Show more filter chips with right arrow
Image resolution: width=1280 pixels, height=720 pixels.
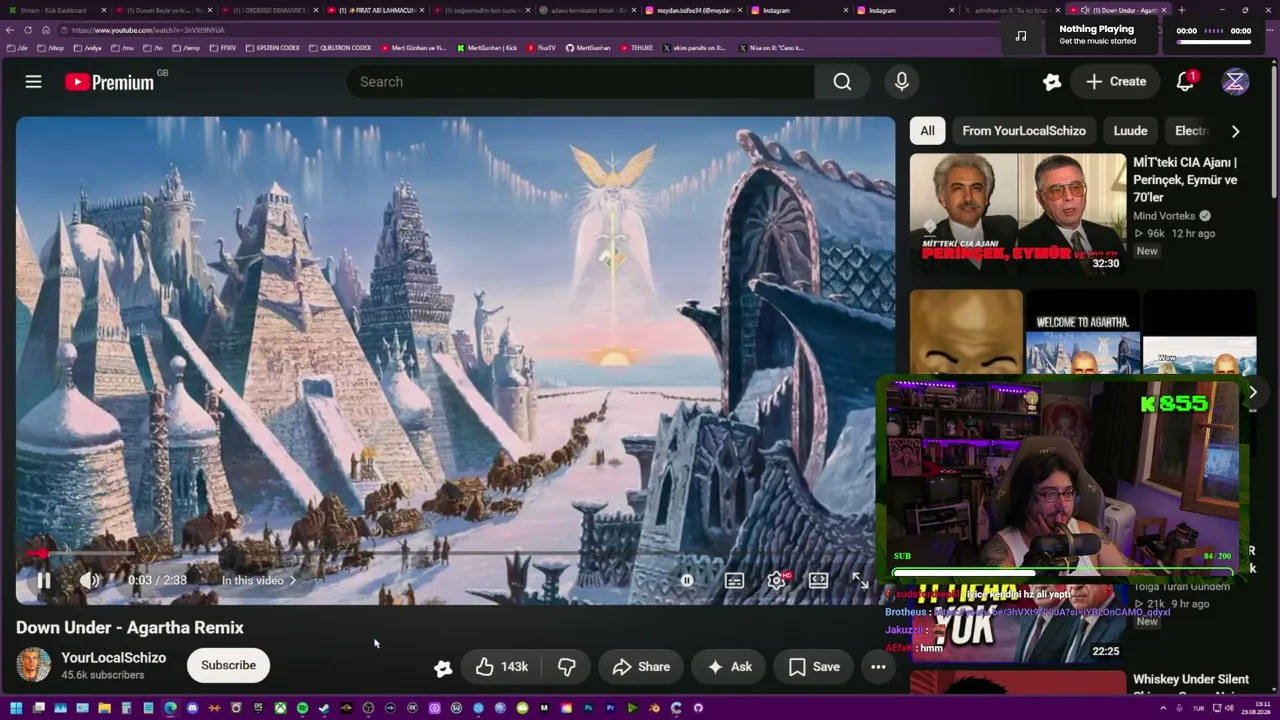tap(1235, 131)
